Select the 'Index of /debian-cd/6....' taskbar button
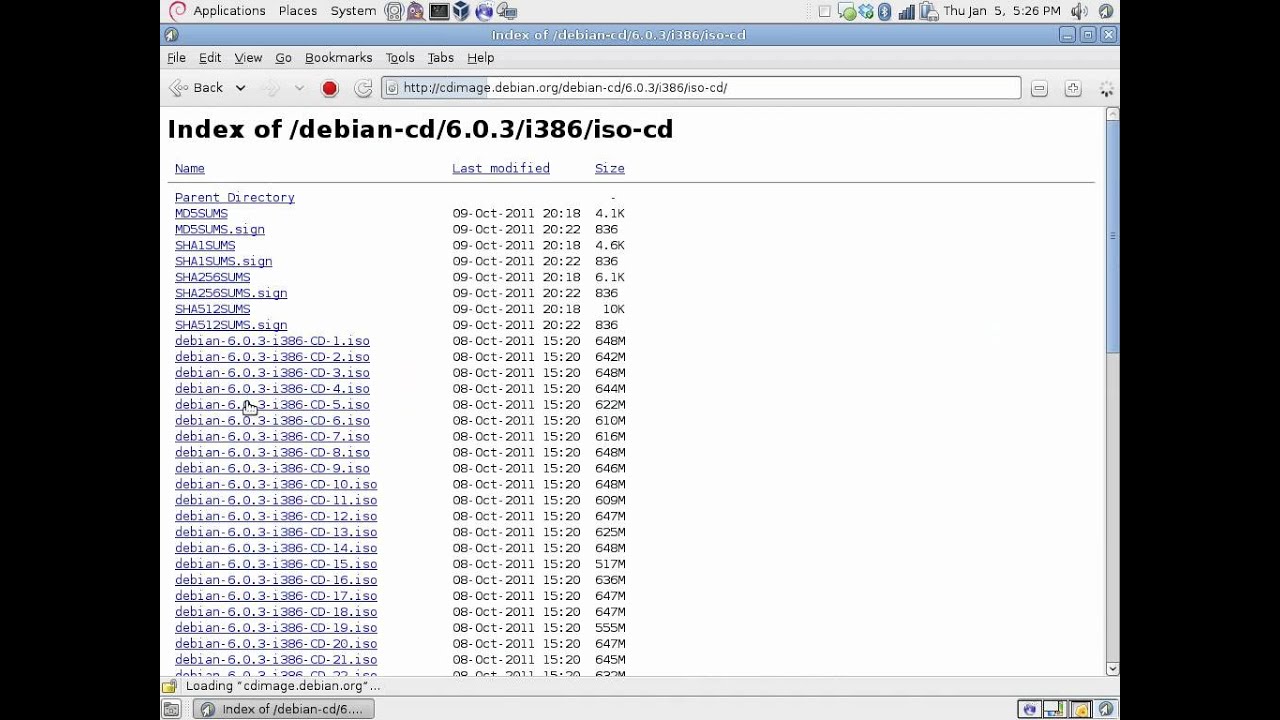 (284, 709)
